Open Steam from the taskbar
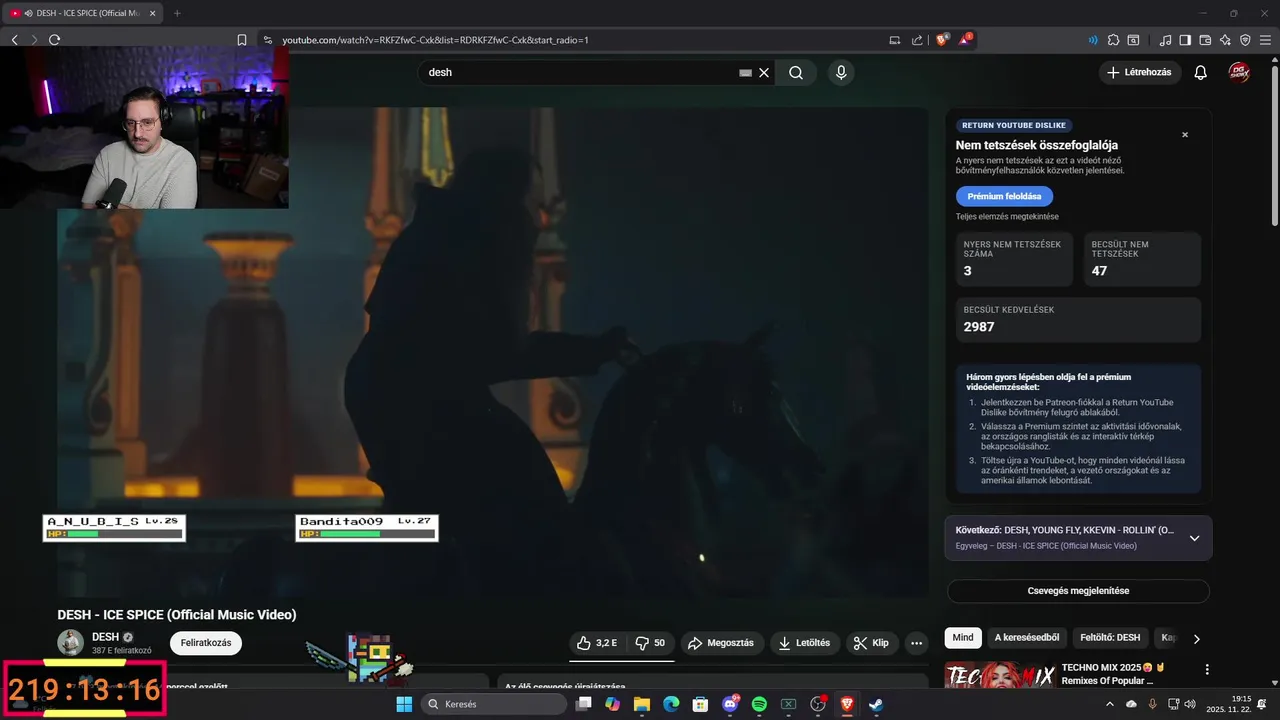The width and height of the screenshot is (1280, 720). coord(876,704)
